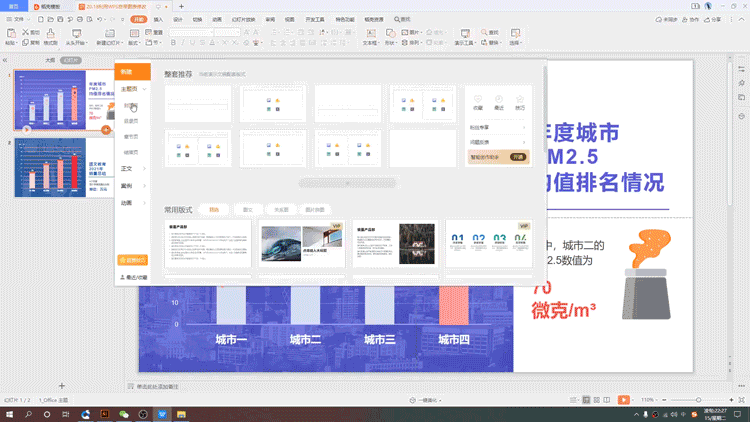
Task: Click the Cut (剪切) scissors icon
Action: click(x=26, y=32)
